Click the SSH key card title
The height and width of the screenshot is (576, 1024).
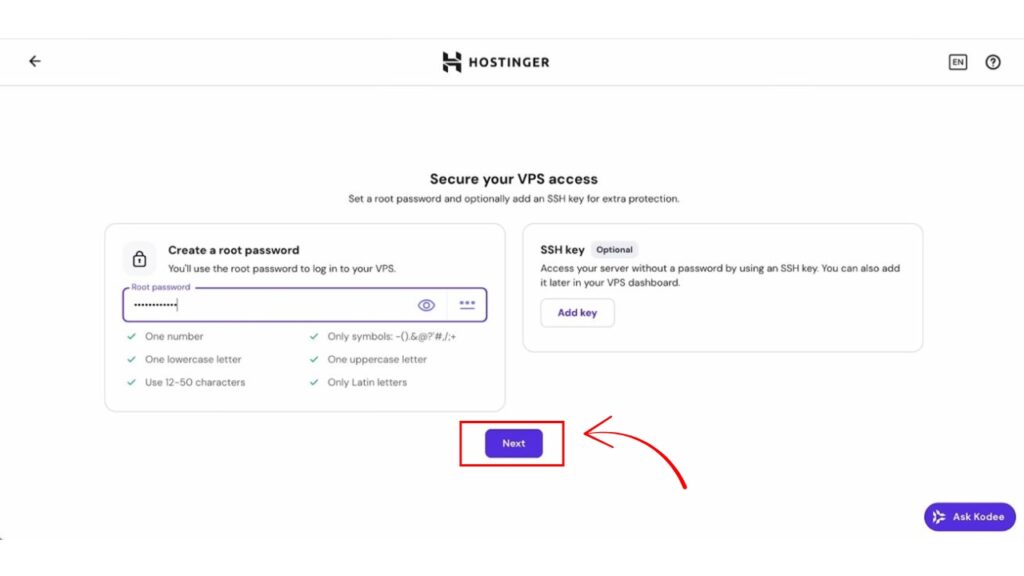(562, 250)
